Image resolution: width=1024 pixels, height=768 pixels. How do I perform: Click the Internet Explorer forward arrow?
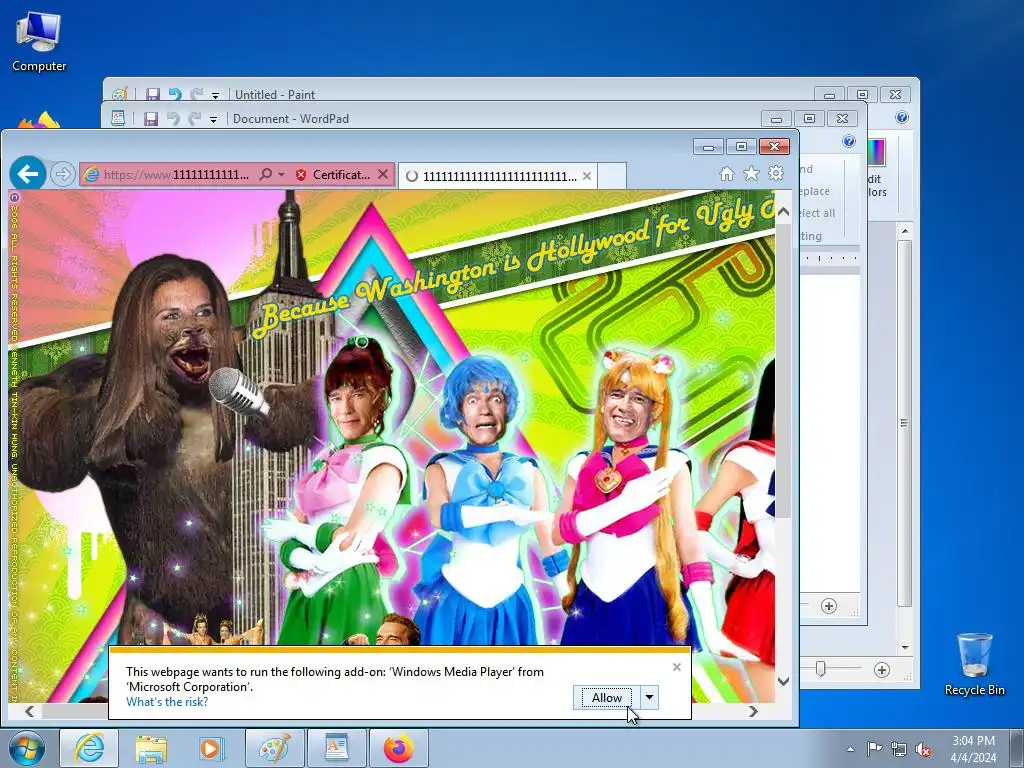[63, 174]
